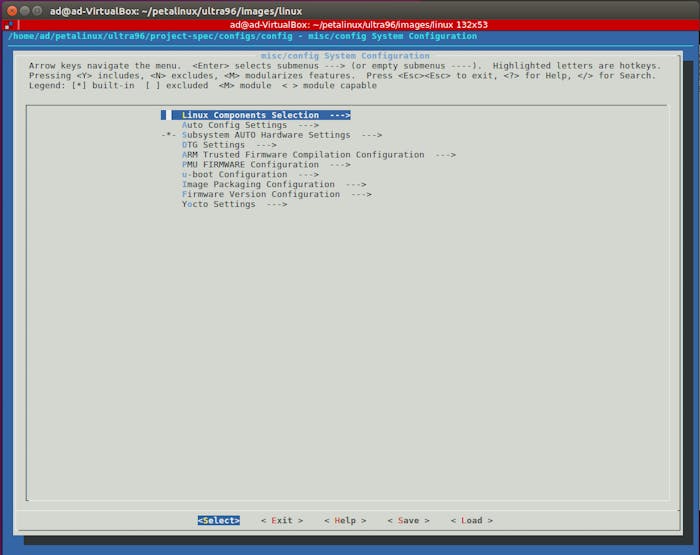Click the arrow after Image Packaging Configuration
This screenshot has height=555, width=700.
coord(356,184)
